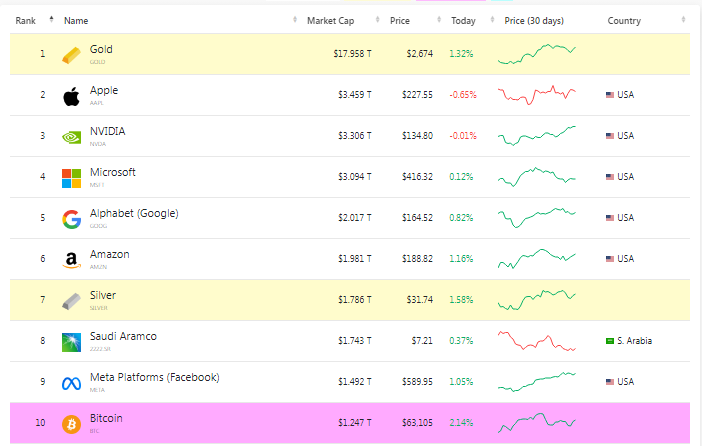This screenshot has width=702, height=446.
Task: Sort table using Name column arrows
Action: click(x=295, y=19)
